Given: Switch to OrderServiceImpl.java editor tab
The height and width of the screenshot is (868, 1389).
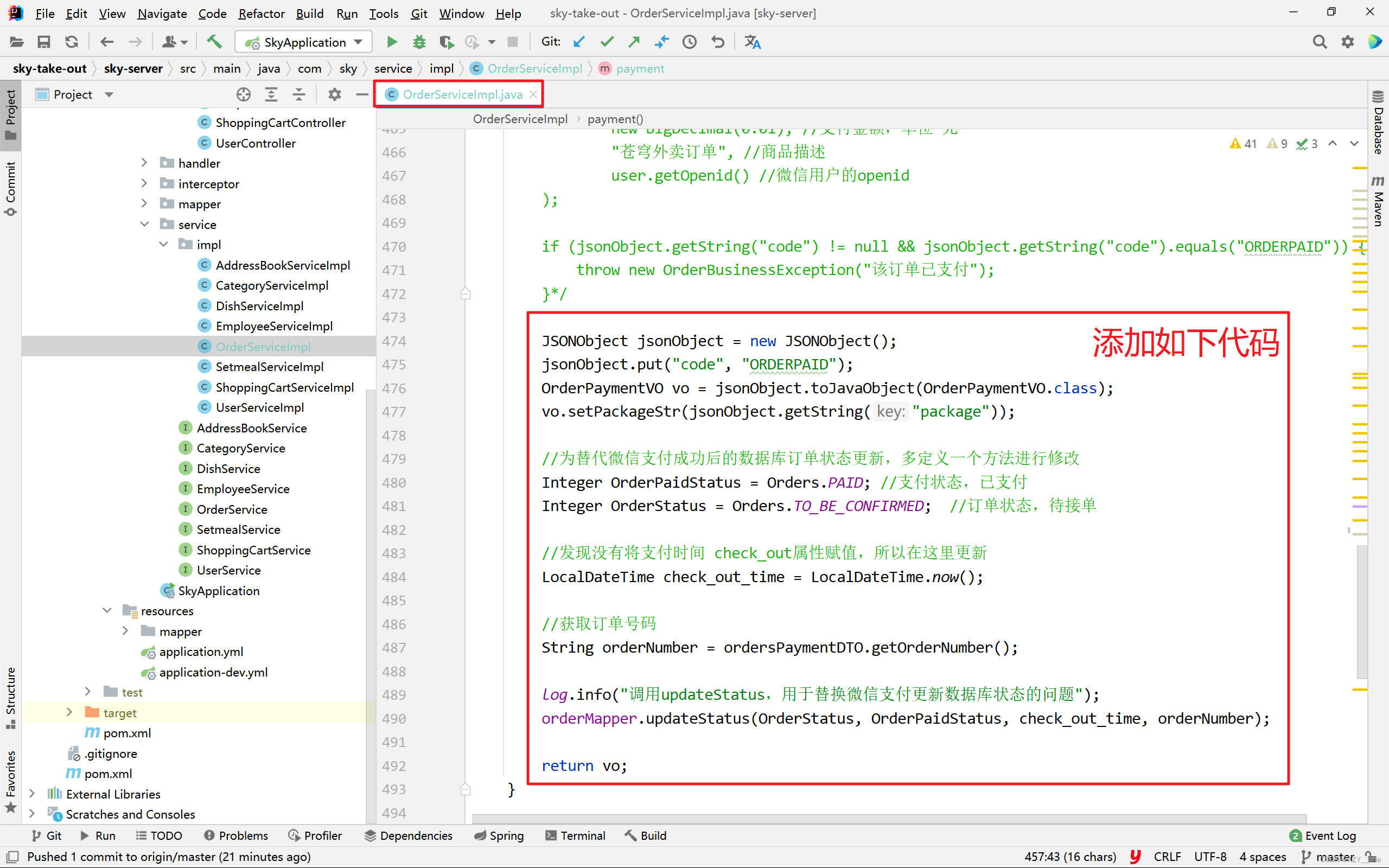Looking at the screenshot, I should click(462, 94).
